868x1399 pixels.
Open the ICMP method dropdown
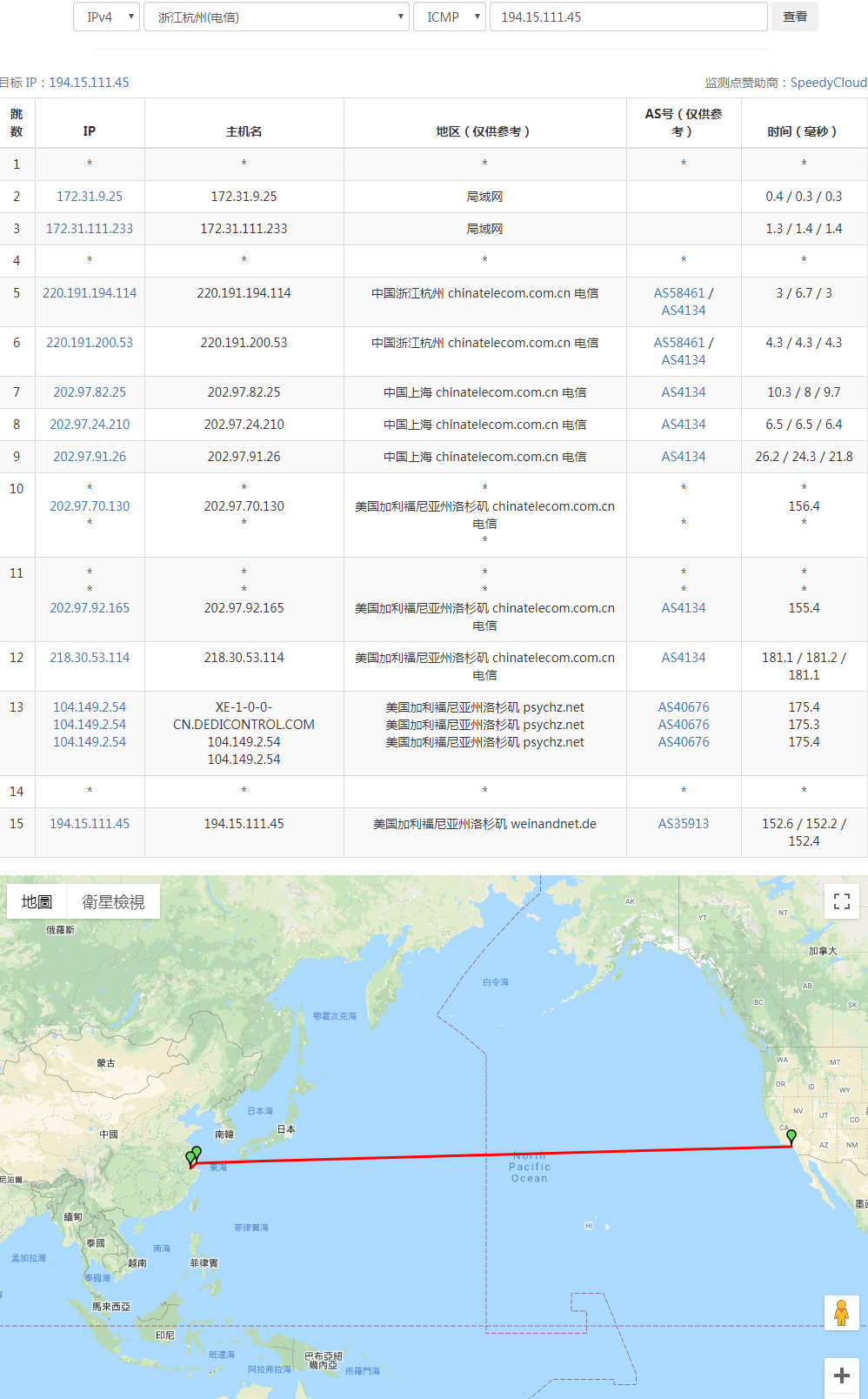[x=450, y=17]
